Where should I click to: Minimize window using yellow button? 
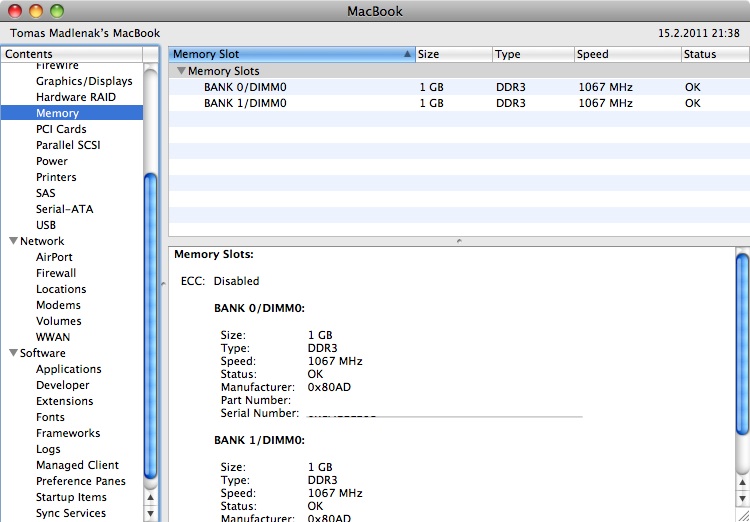[x=36, y=11]
